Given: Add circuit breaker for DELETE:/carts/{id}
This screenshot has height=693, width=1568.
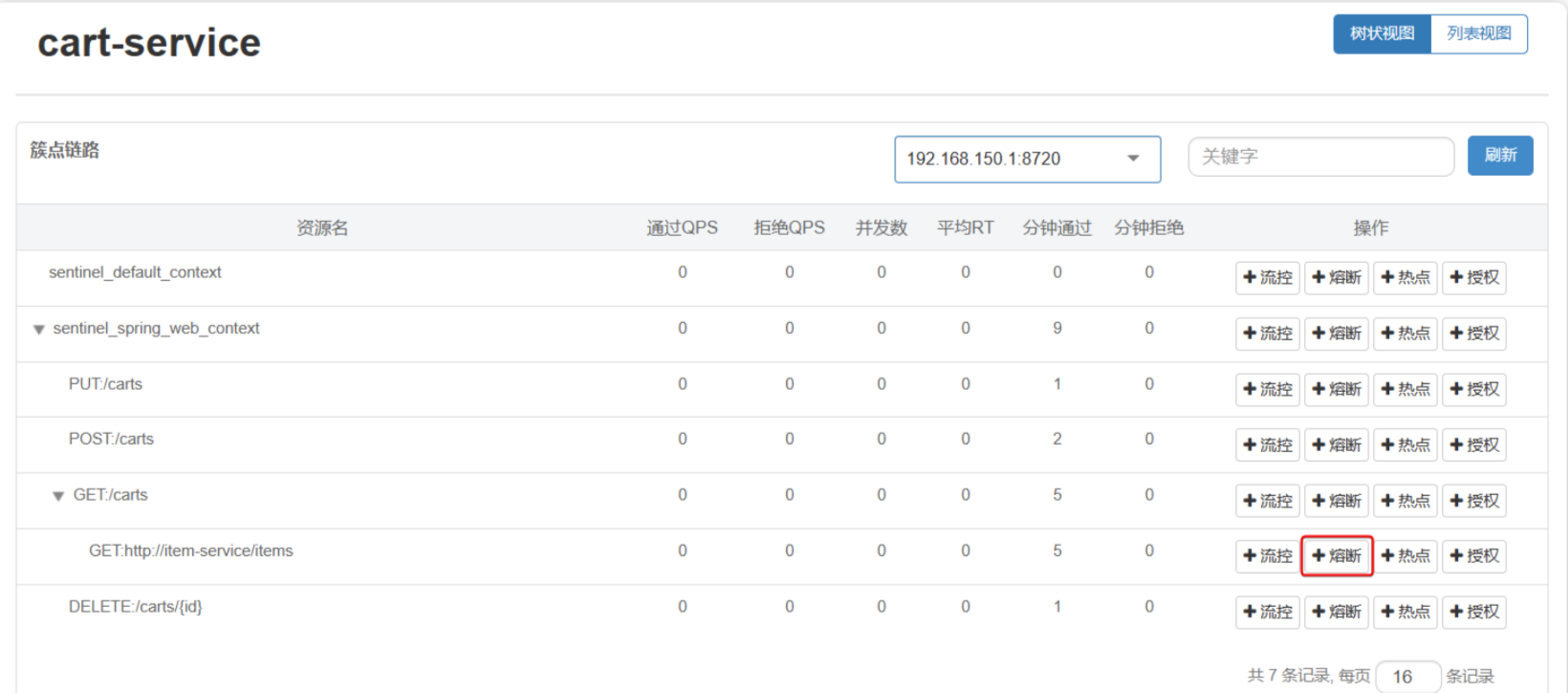Looking at the screenshot, I should coord(1337,612).
